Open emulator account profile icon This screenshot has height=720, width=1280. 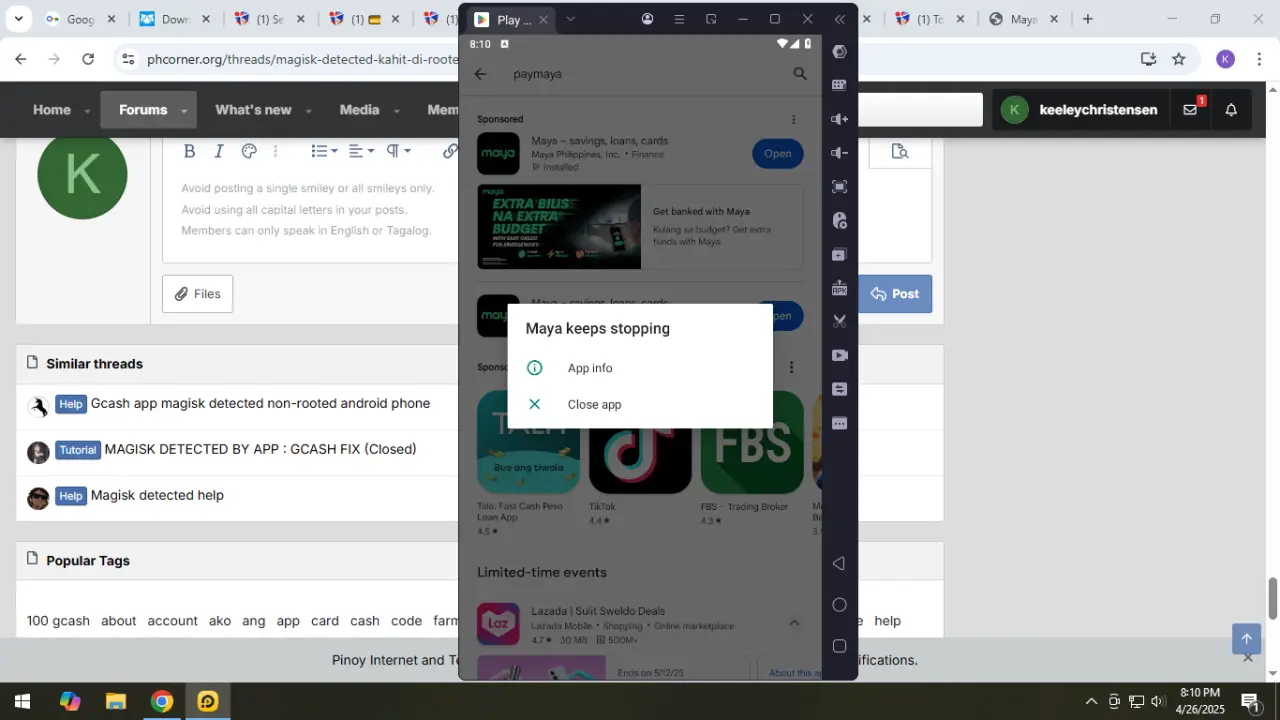click(647, 19)
